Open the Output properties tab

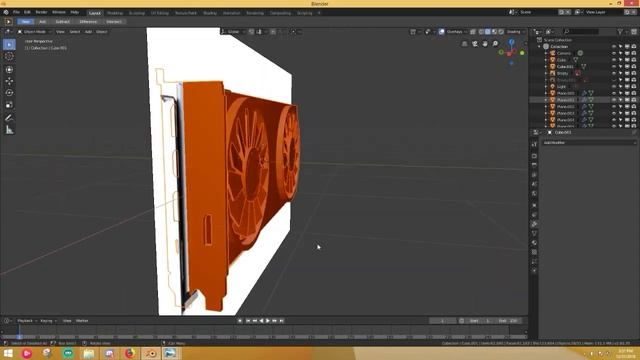click(x=534, y=165)
